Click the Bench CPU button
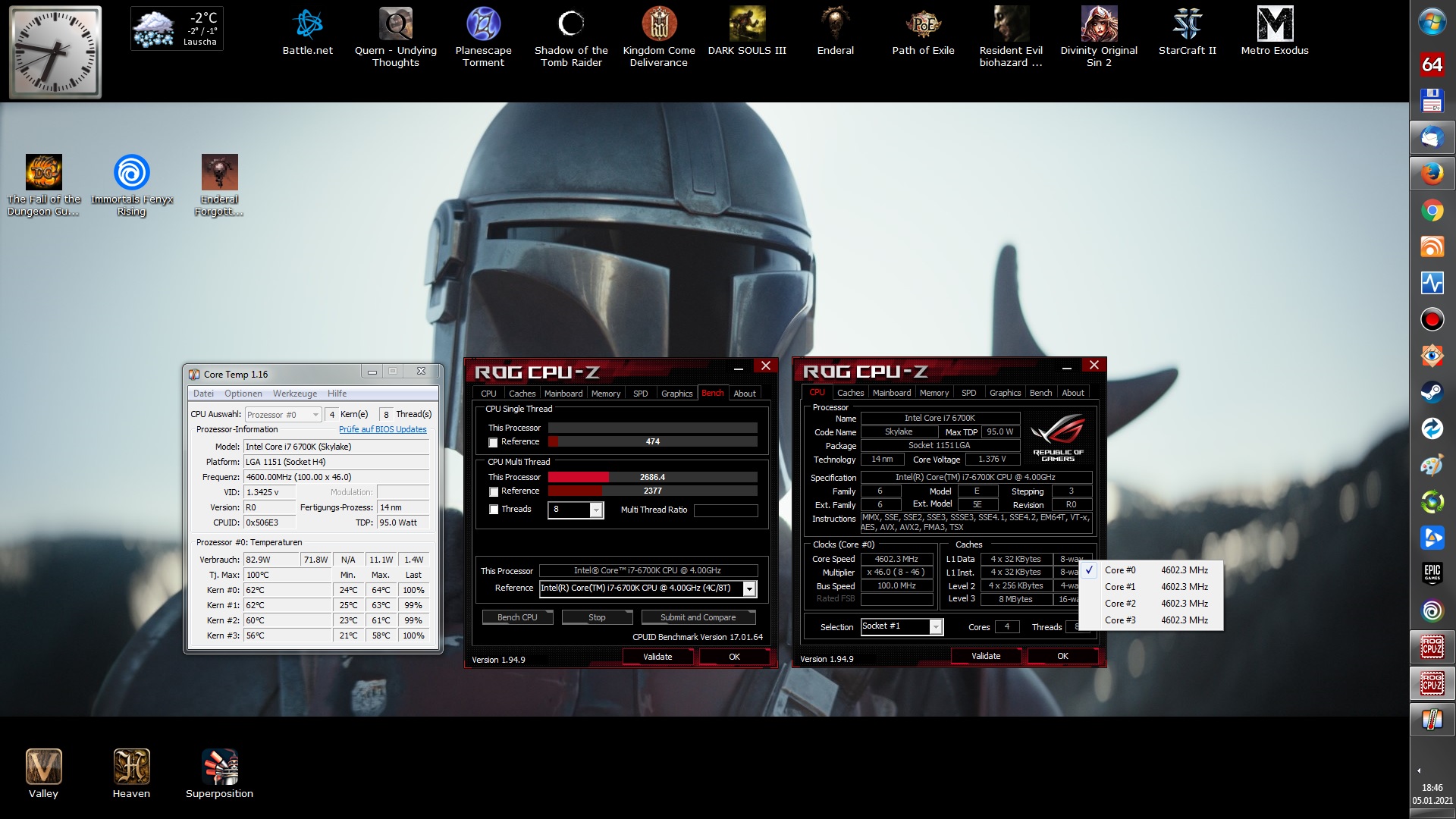1456x819 pixels. 517,617
